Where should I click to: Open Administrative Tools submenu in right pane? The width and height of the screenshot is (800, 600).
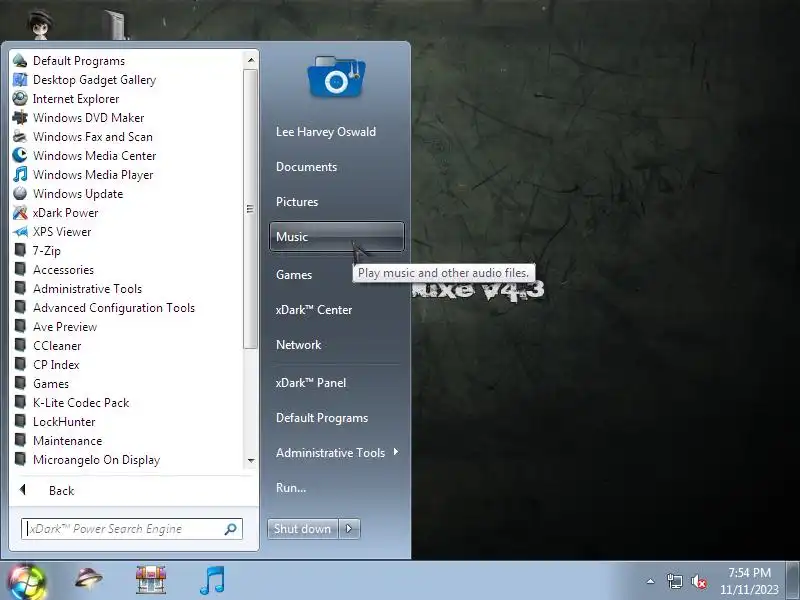click(337, 453)
